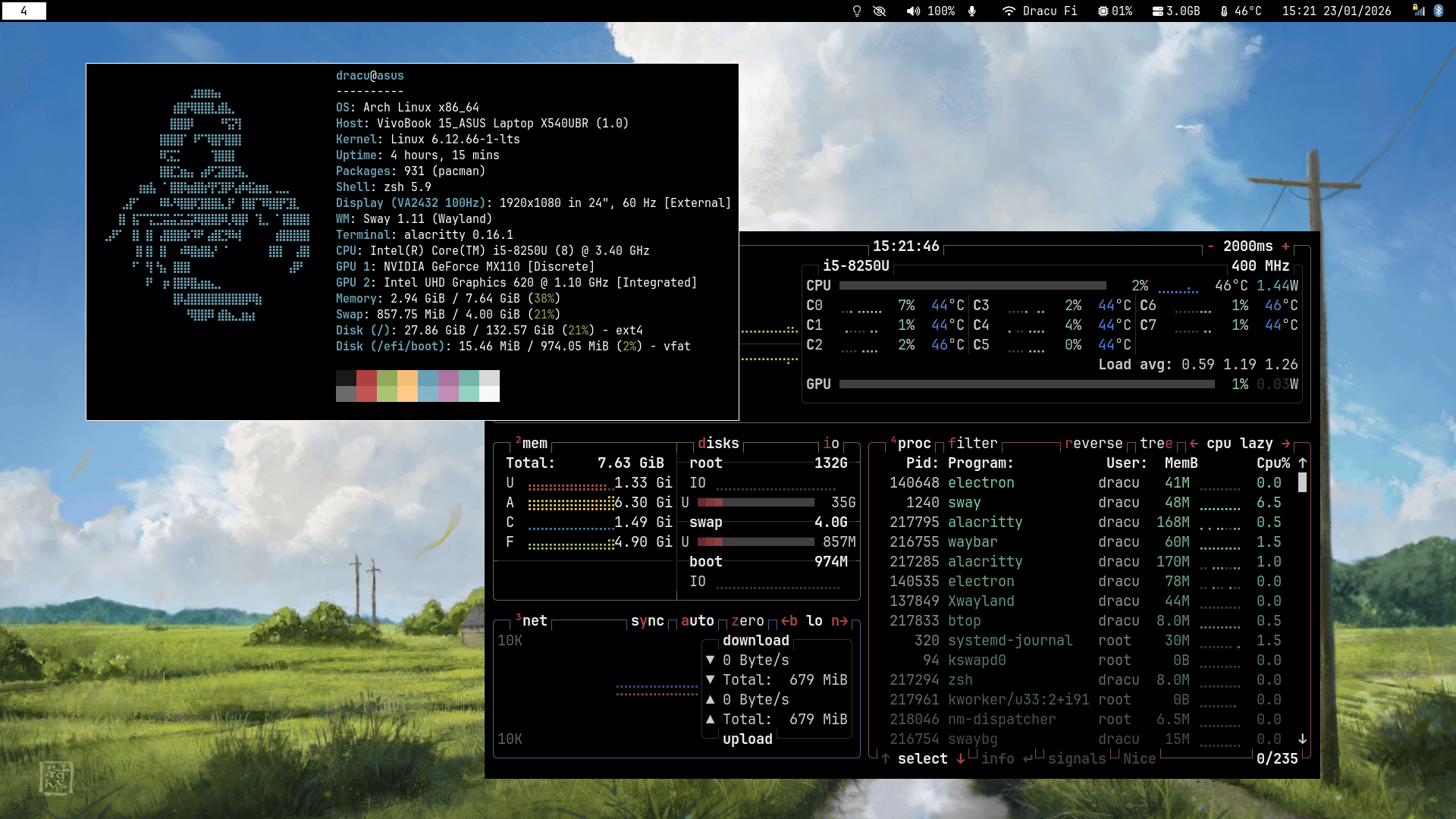1456x819 pixels.
Task: Toggle sync in the net panel
Action: [648, 621]
